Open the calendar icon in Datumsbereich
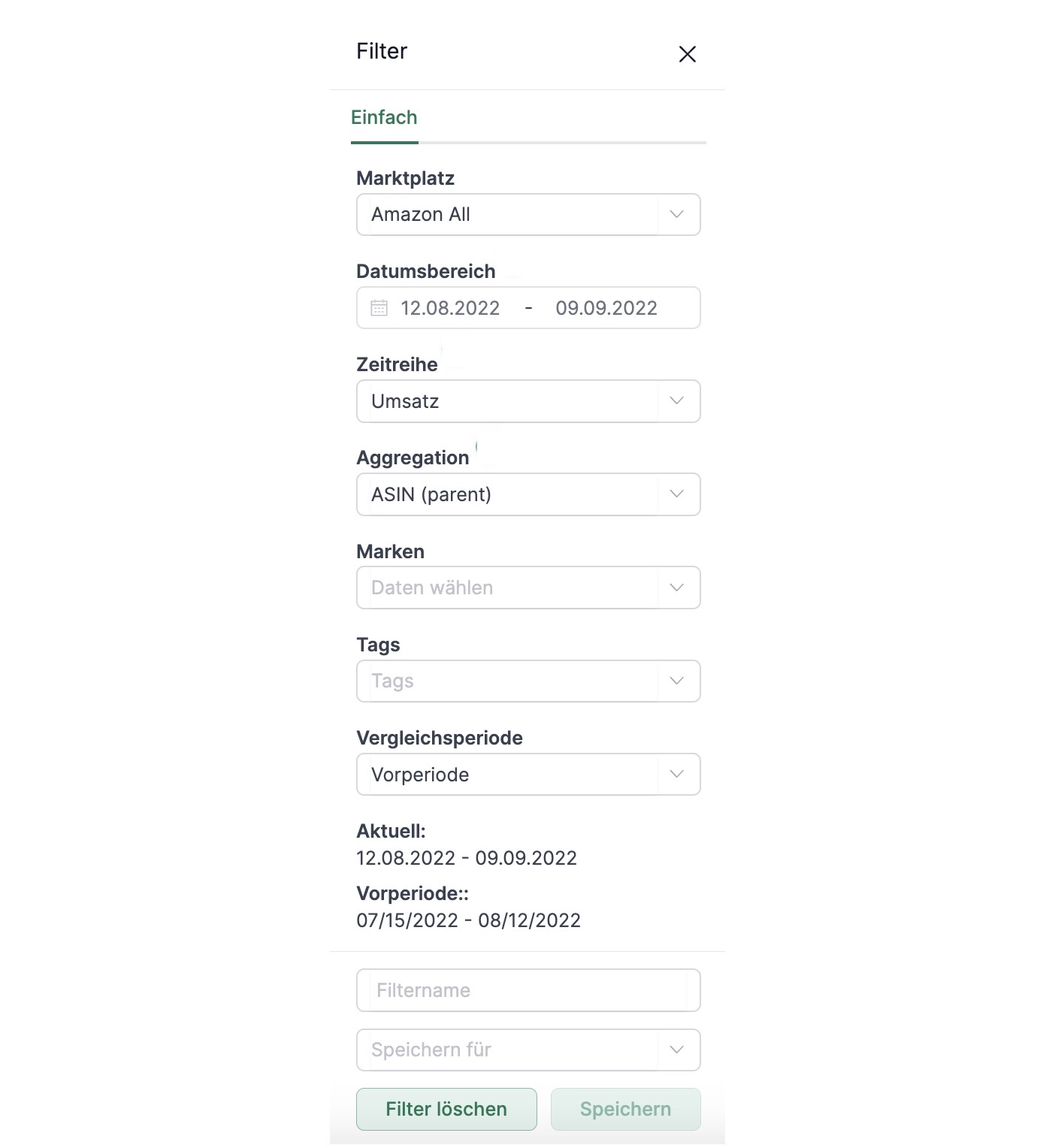The image size is (1058, 1148). (x=380, y=307)
